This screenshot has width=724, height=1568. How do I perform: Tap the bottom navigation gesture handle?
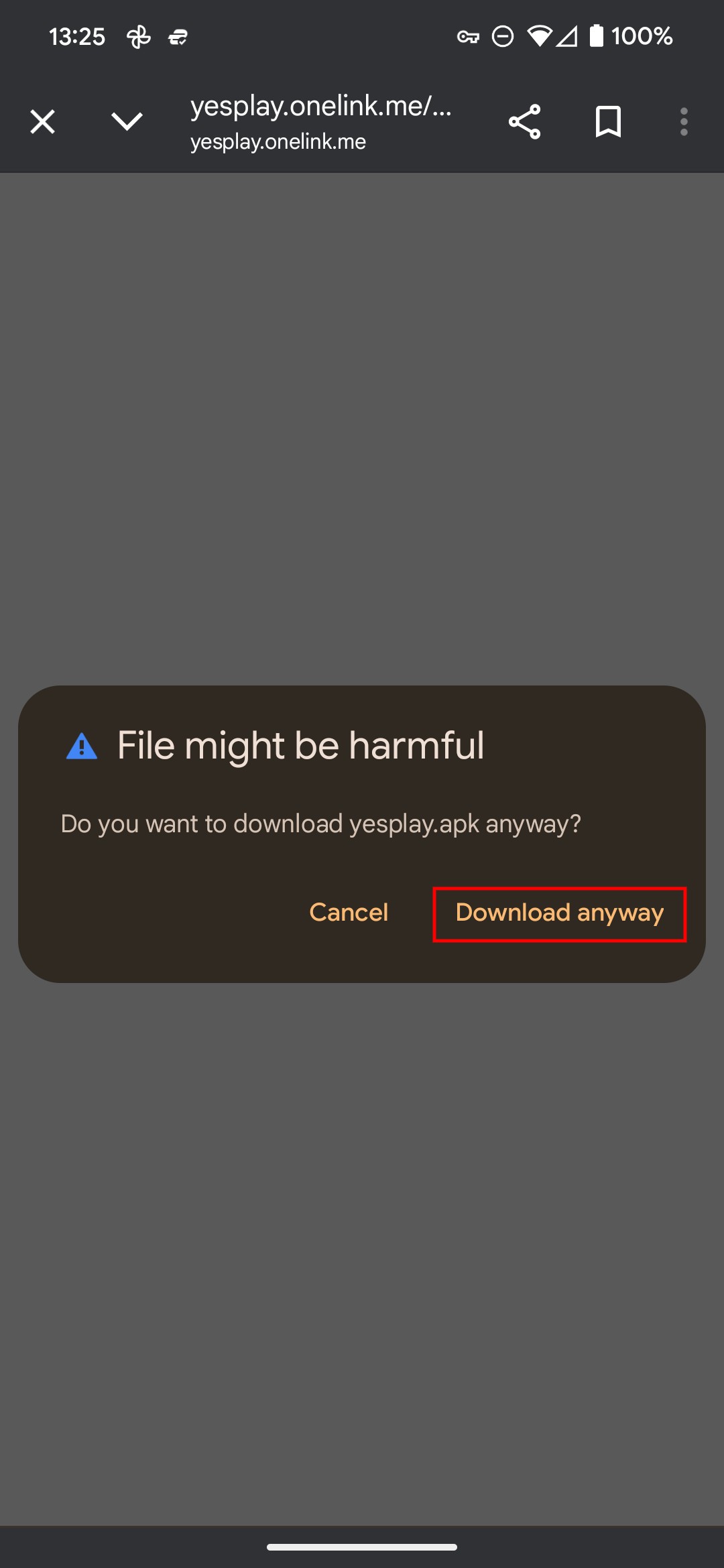click(x=362, y=1547)
